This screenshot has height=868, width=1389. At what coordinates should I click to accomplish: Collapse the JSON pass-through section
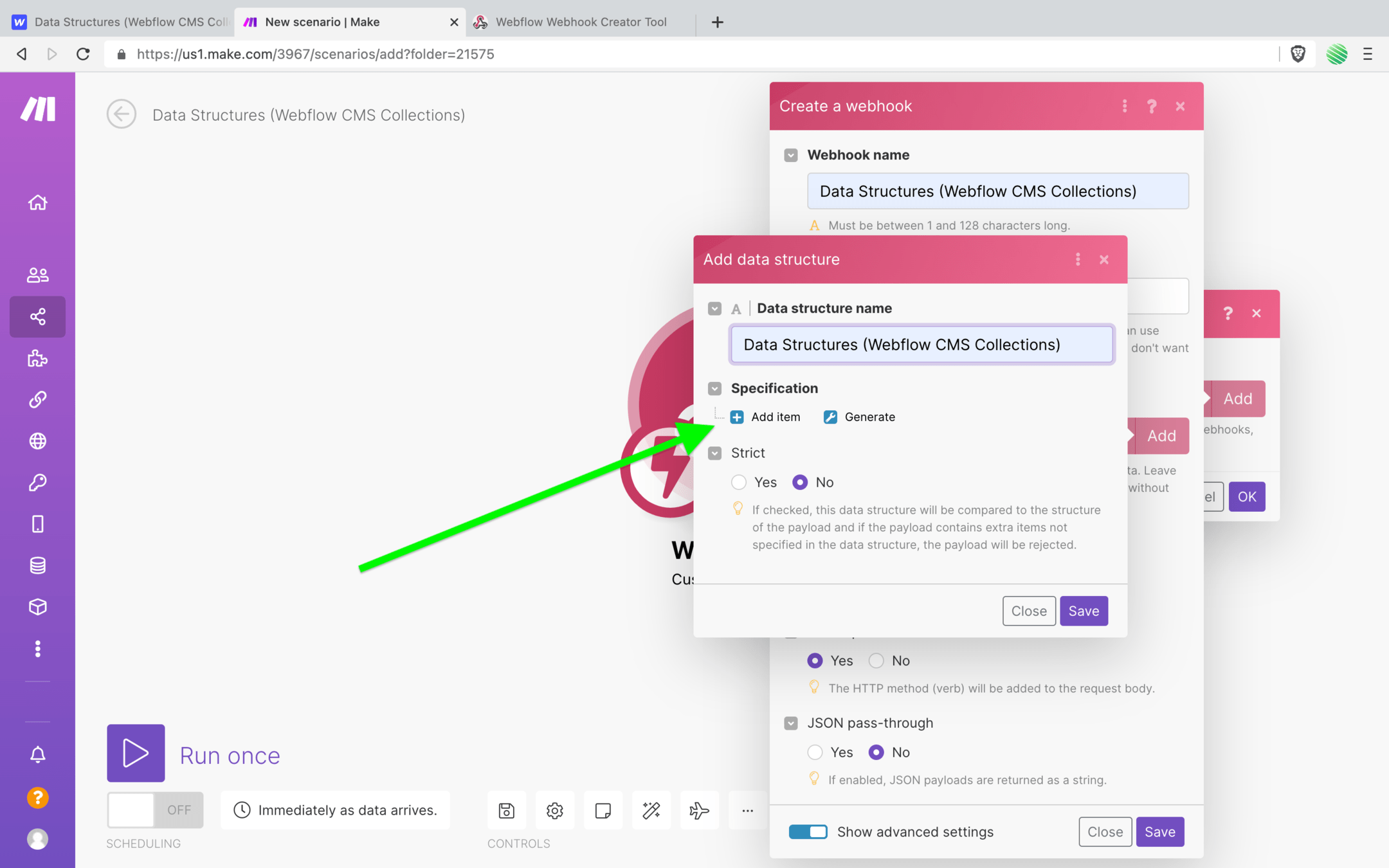(x=790, y=723)
